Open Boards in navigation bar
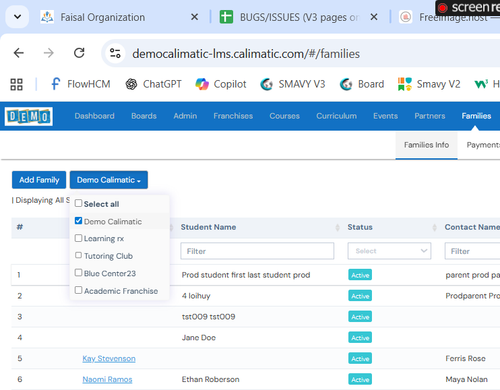The image size is (500, 390). [144, 116]
